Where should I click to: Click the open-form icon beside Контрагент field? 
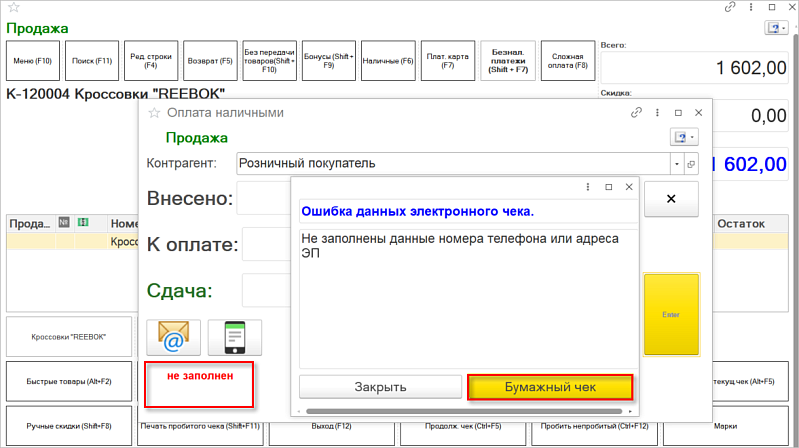click(690, 163)
